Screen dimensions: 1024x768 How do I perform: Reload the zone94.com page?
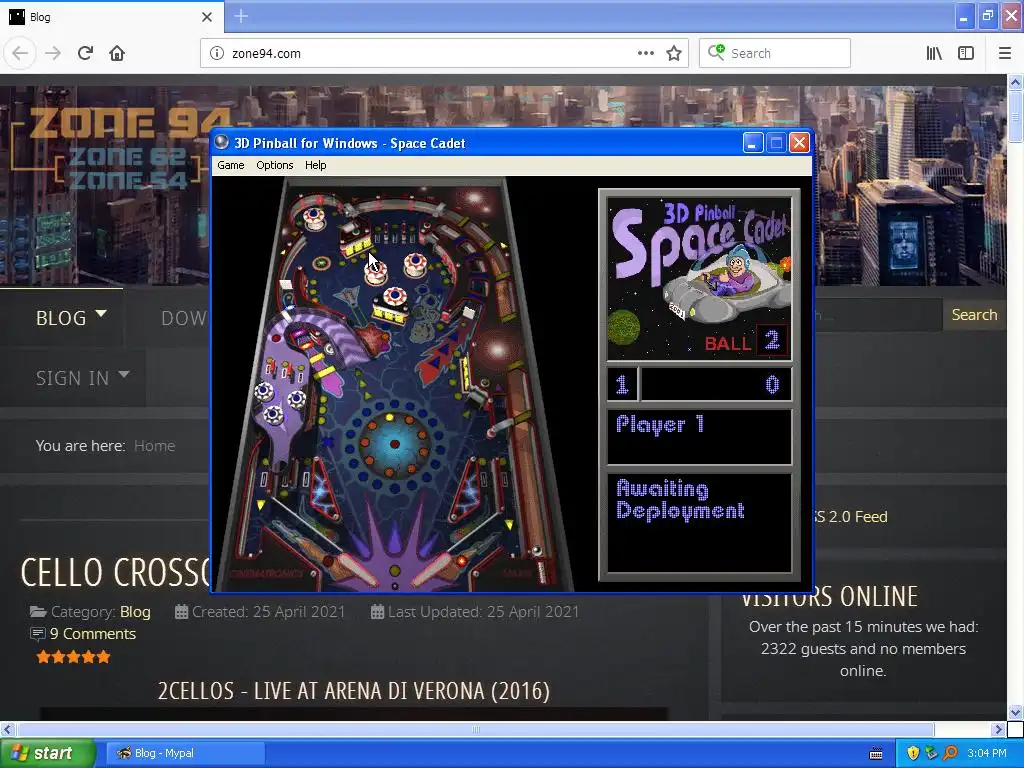(85, 53)
